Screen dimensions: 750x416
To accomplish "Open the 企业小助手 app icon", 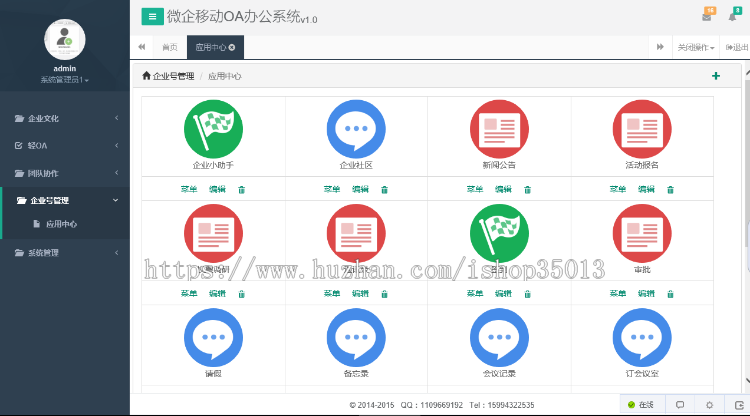I will 213,129.
